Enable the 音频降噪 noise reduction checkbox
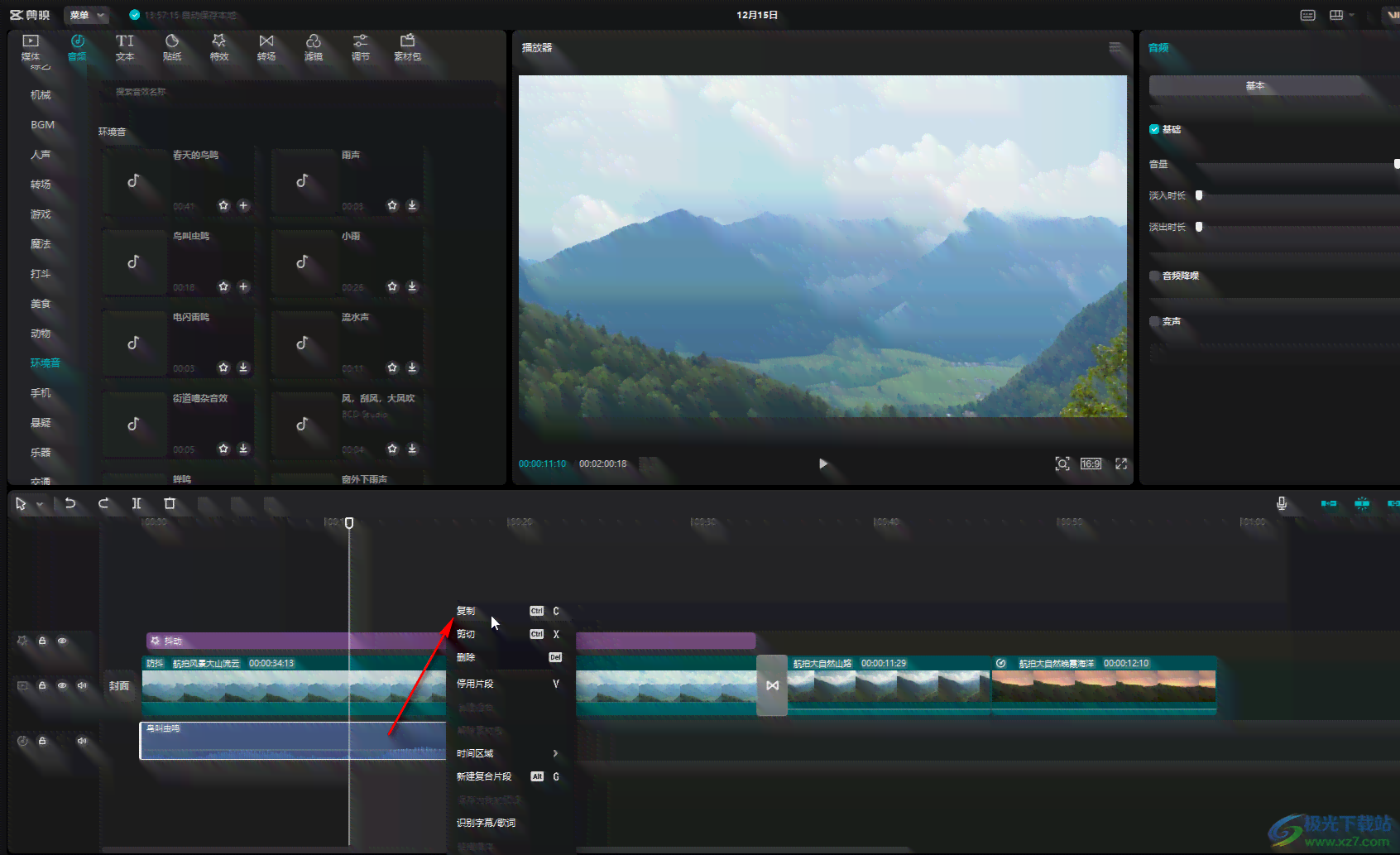 pyautogui.click(x=1154, y=276)
